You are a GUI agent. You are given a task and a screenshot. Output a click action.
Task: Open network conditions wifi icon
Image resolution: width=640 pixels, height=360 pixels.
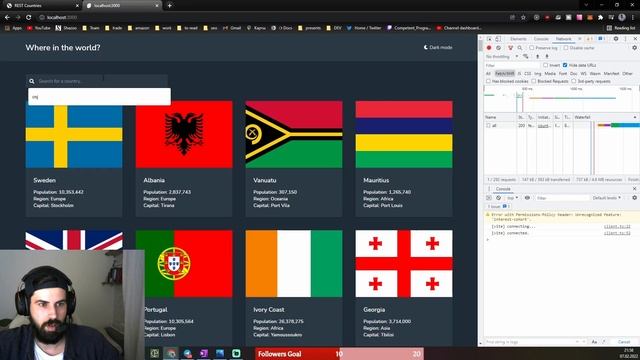pos(526,56)
